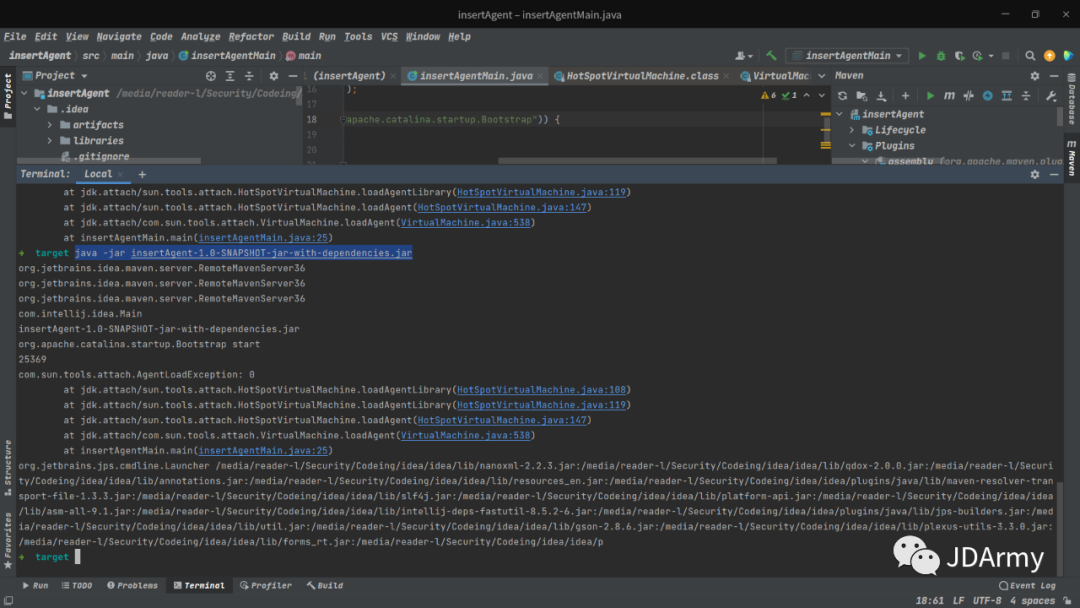Click the Profile run icon in main toolbar
Viewport: 1080px width, 608px height.
(977, 56)
